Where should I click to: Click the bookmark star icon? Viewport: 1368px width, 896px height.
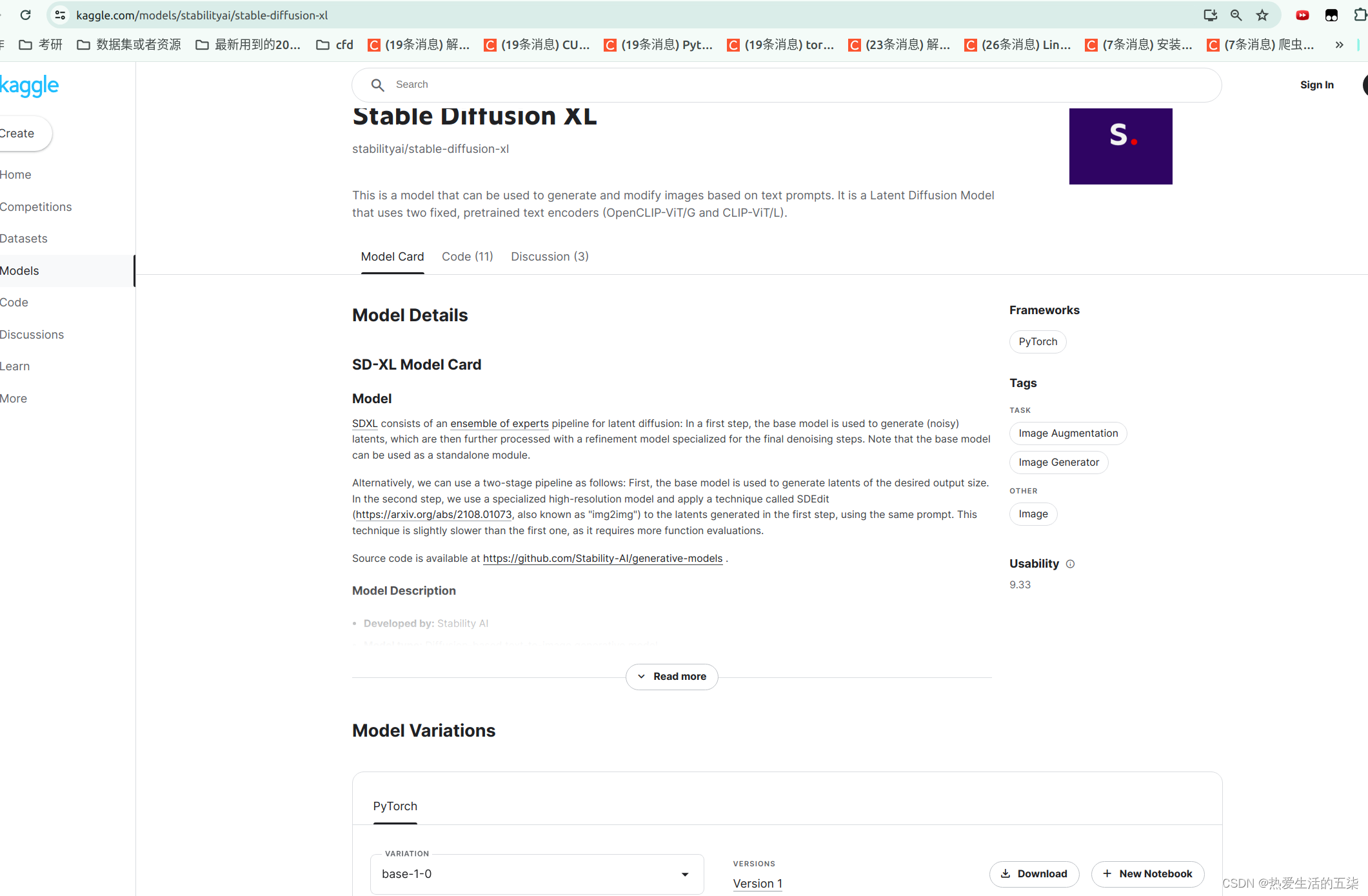click(1262, 15)
